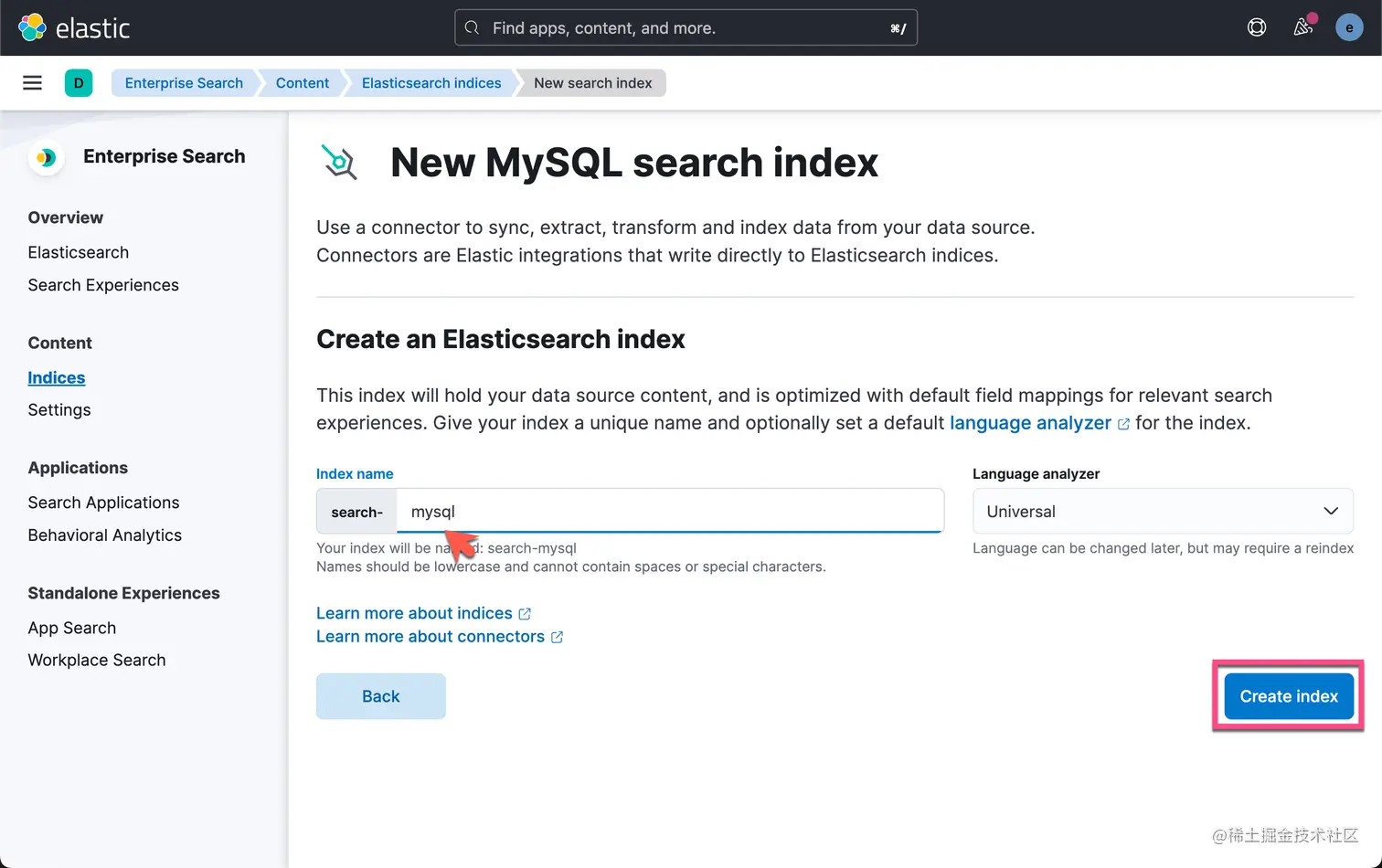Go to Elasticsearch indices breadcrumb
This screenshot has height=868, width=1382.
pyautogui.click(x=431, y=83)
